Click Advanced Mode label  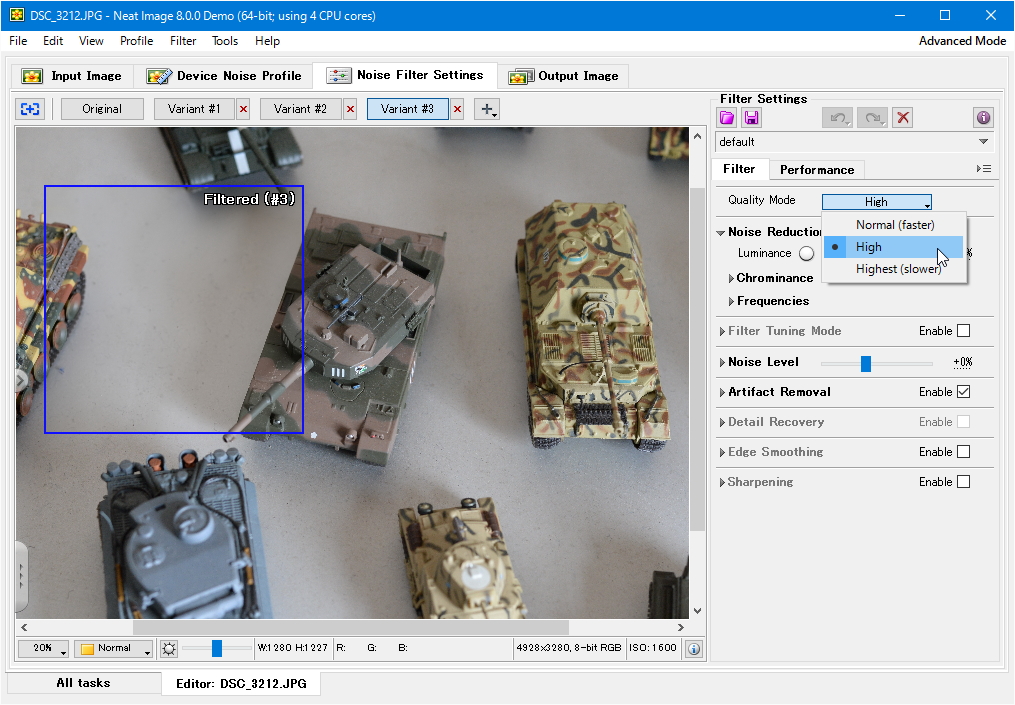point(963,41)
